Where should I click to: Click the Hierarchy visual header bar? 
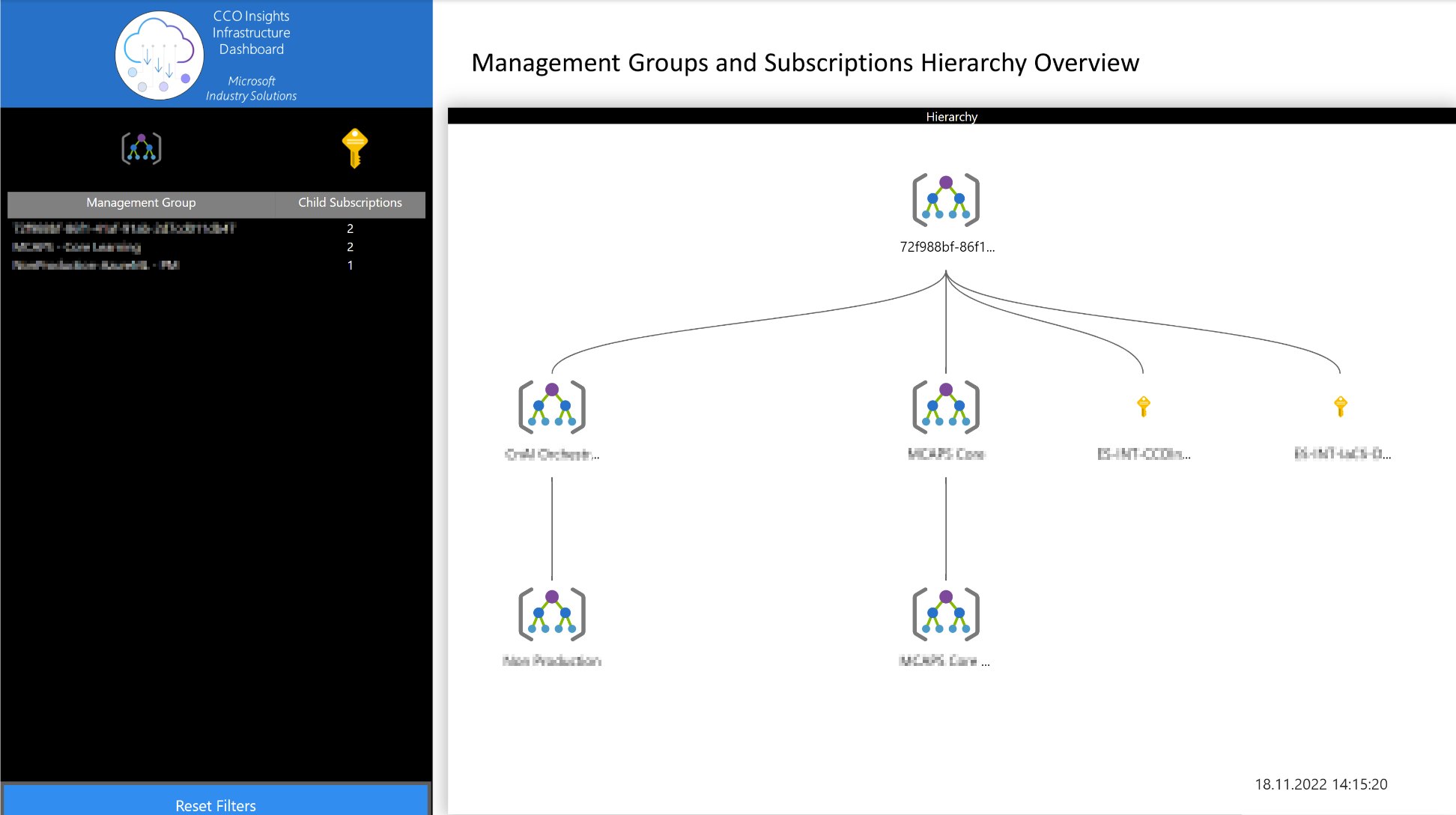[951, 116]
